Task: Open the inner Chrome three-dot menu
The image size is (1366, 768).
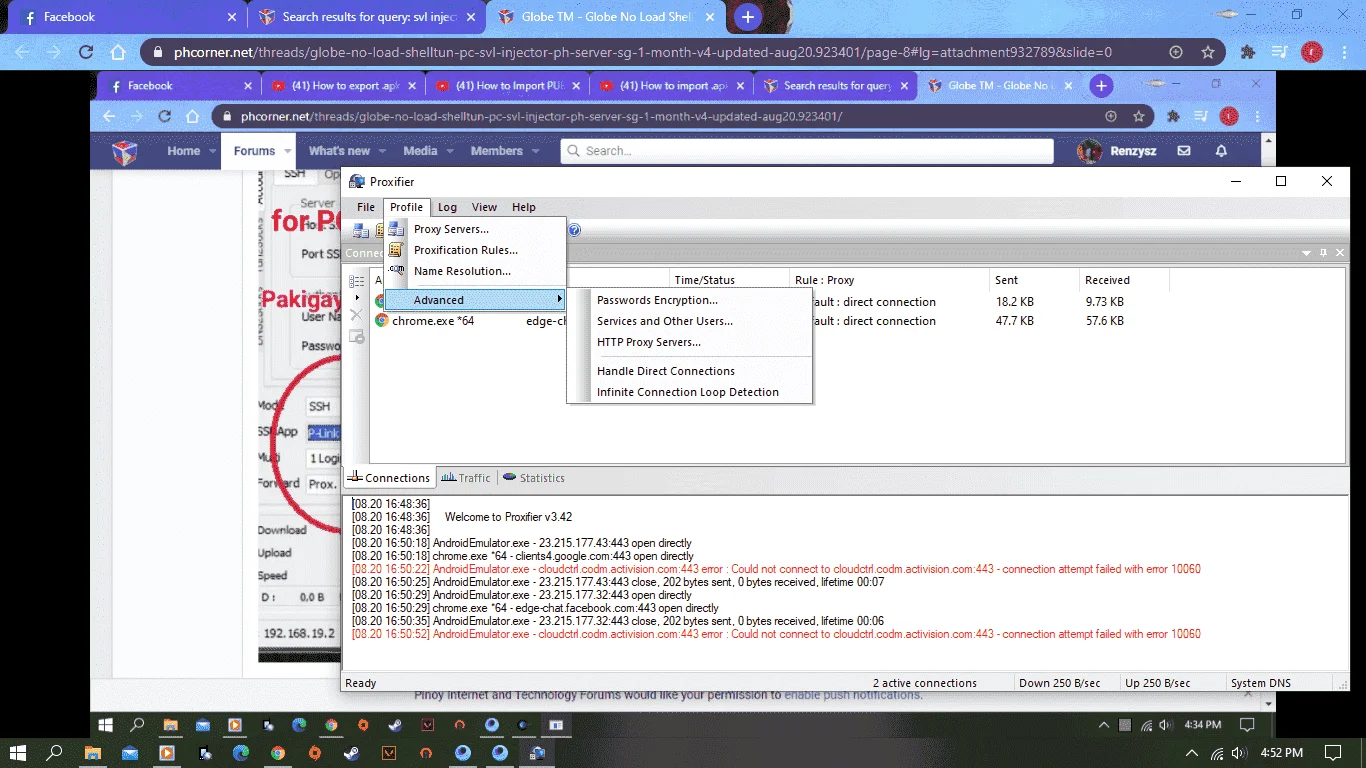Action: (x=1259, y=116)
